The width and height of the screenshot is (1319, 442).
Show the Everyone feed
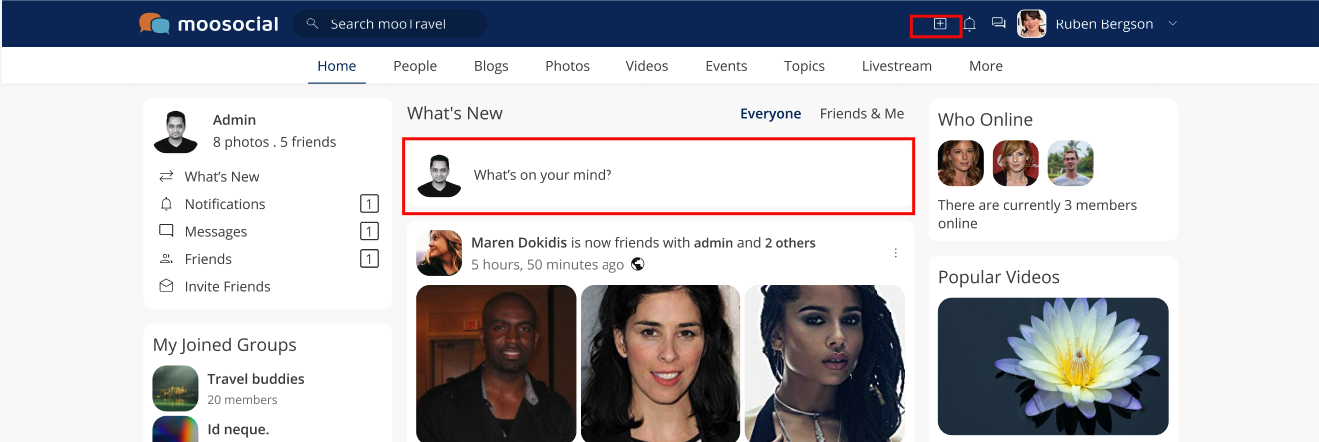pyautogui.click(x=770, y=114)
